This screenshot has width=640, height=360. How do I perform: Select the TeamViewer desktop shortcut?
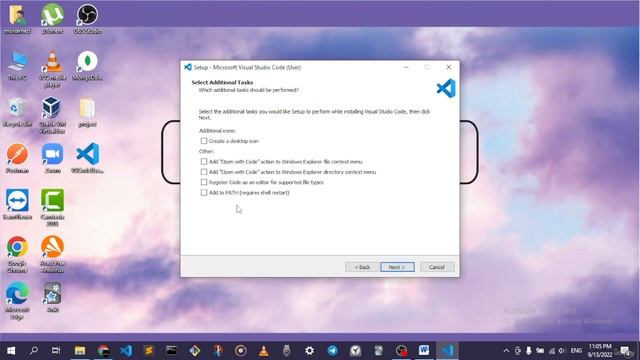point(18,204)
